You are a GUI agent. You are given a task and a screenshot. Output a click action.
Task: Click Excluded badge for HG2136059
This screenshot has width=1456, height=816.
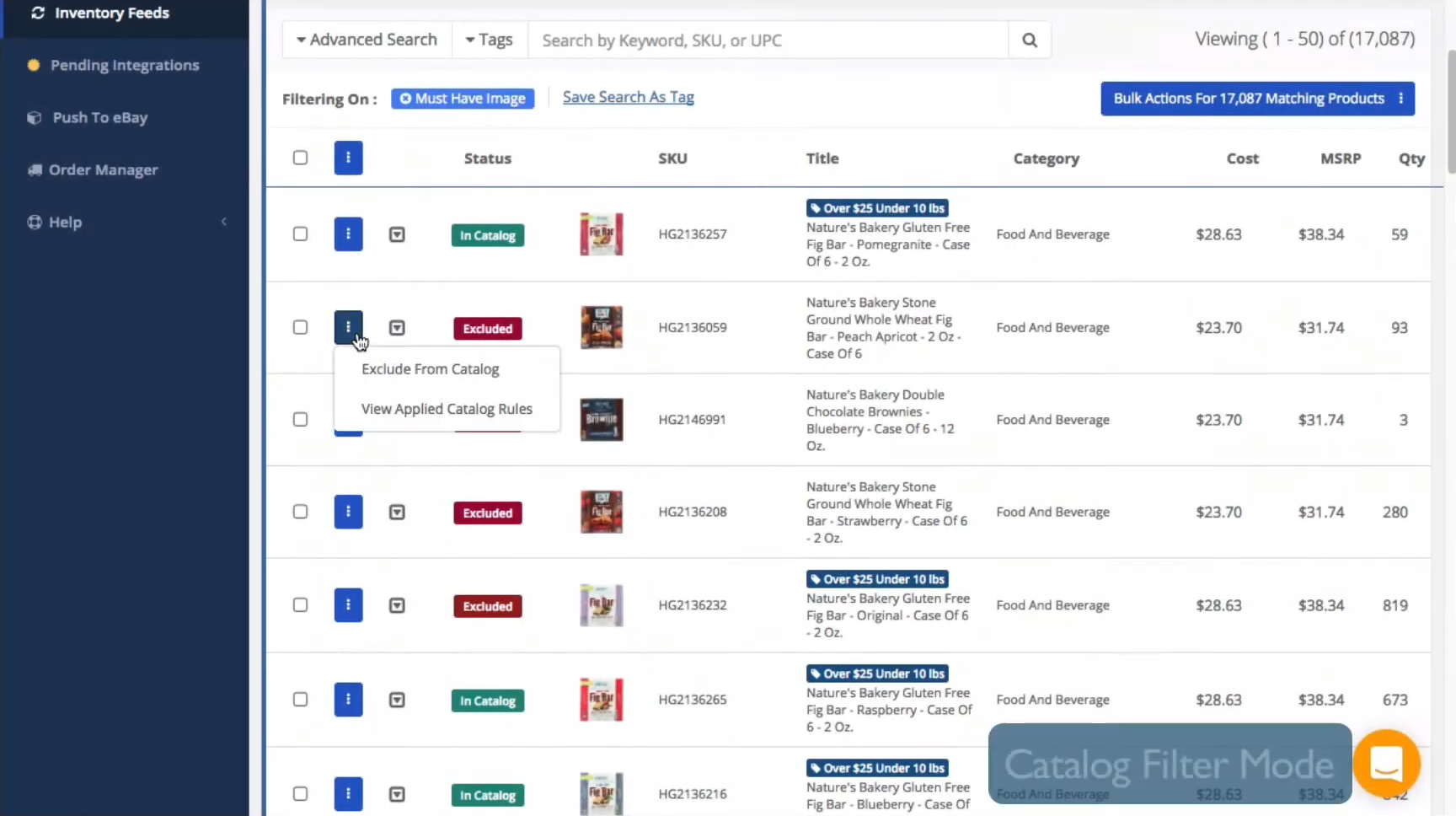pos(488,329)
